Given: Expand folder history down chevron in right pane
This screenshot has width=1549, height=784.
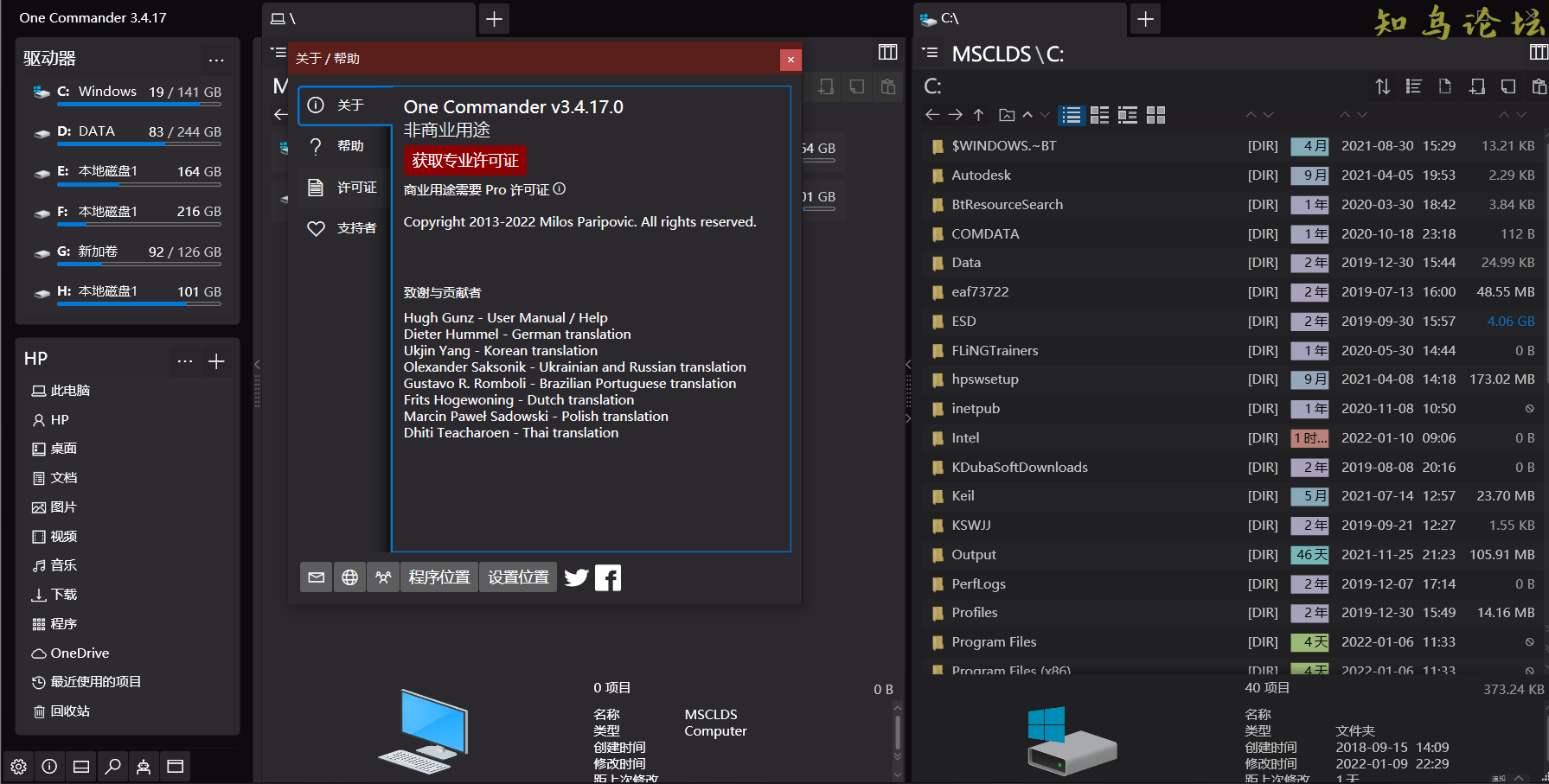Looking at the screenshot, I should (x=1045, y=115).
